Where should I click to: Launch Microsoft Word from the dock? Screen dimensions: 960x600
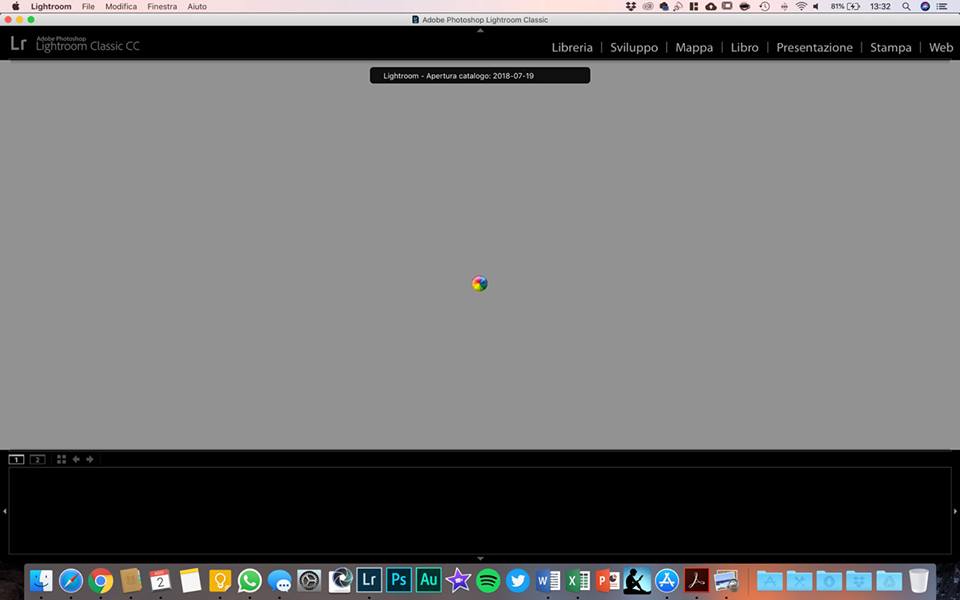tap(548, 580)
